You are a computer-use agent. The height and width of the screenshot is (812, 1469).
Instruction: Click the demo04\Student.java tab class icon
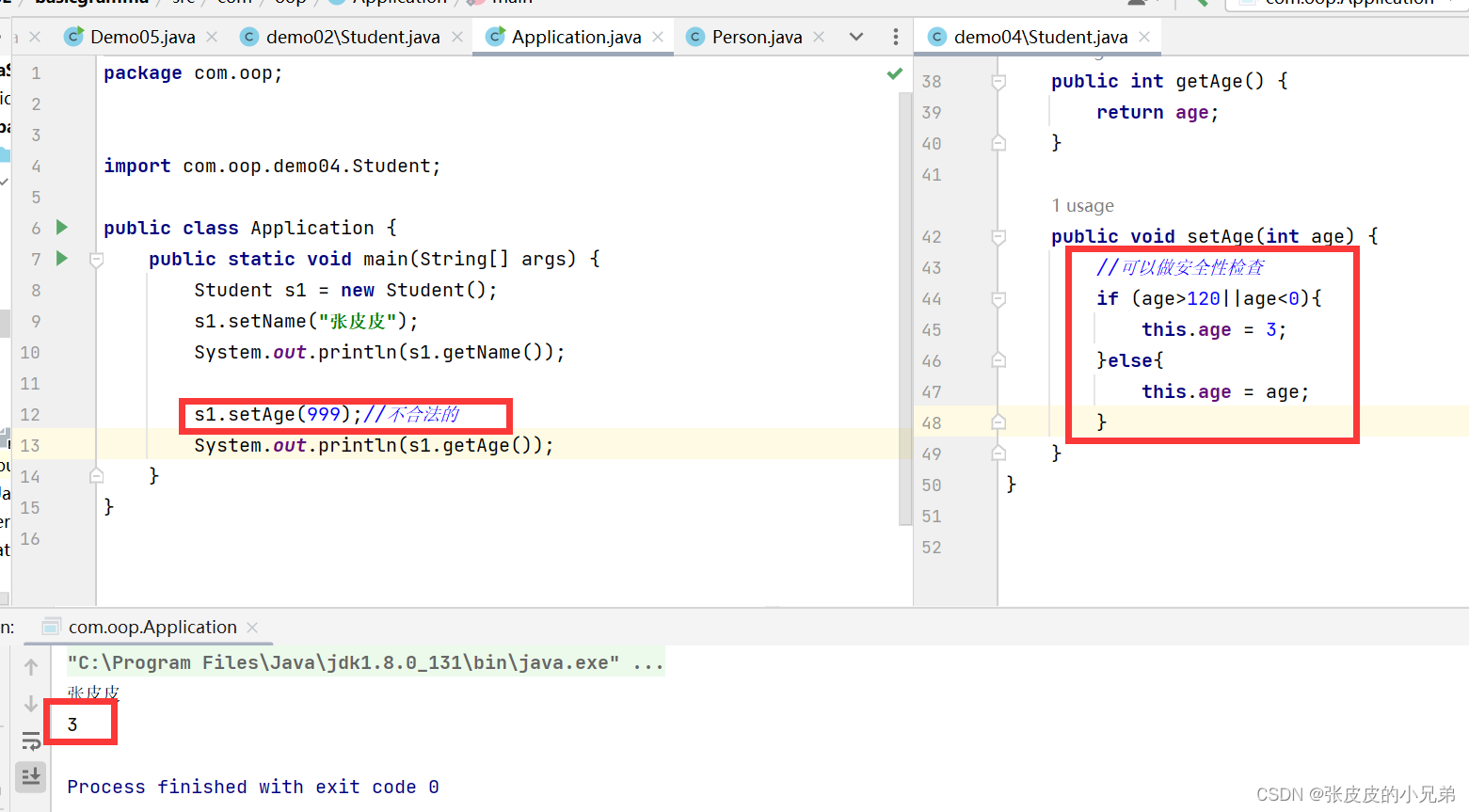click(x=937, y=37)
